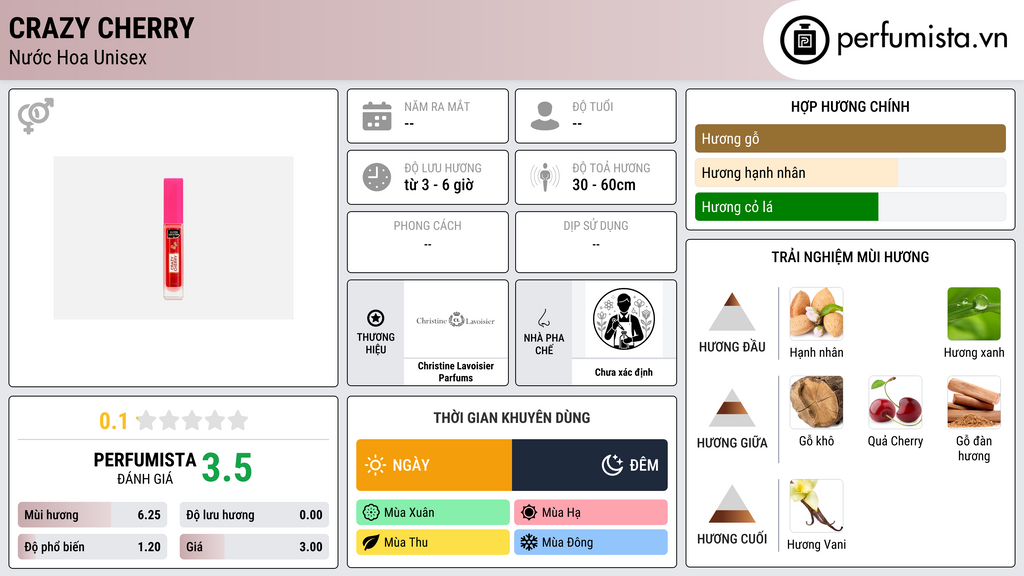Click the Gỗ đàn hương sandalwood image
Viewport: 1024px width, 576px height.
tap(974, 402)
